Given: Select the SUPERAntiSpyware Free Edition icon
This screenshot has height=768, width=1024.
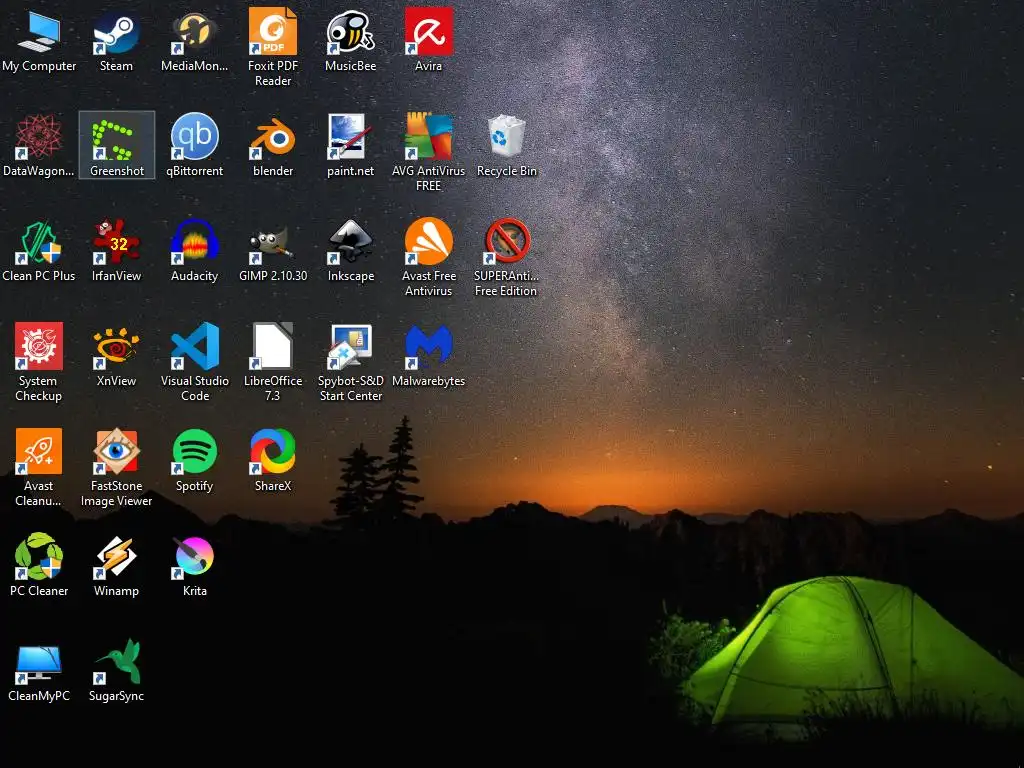Looking at the screenshot, I should 507,242.
